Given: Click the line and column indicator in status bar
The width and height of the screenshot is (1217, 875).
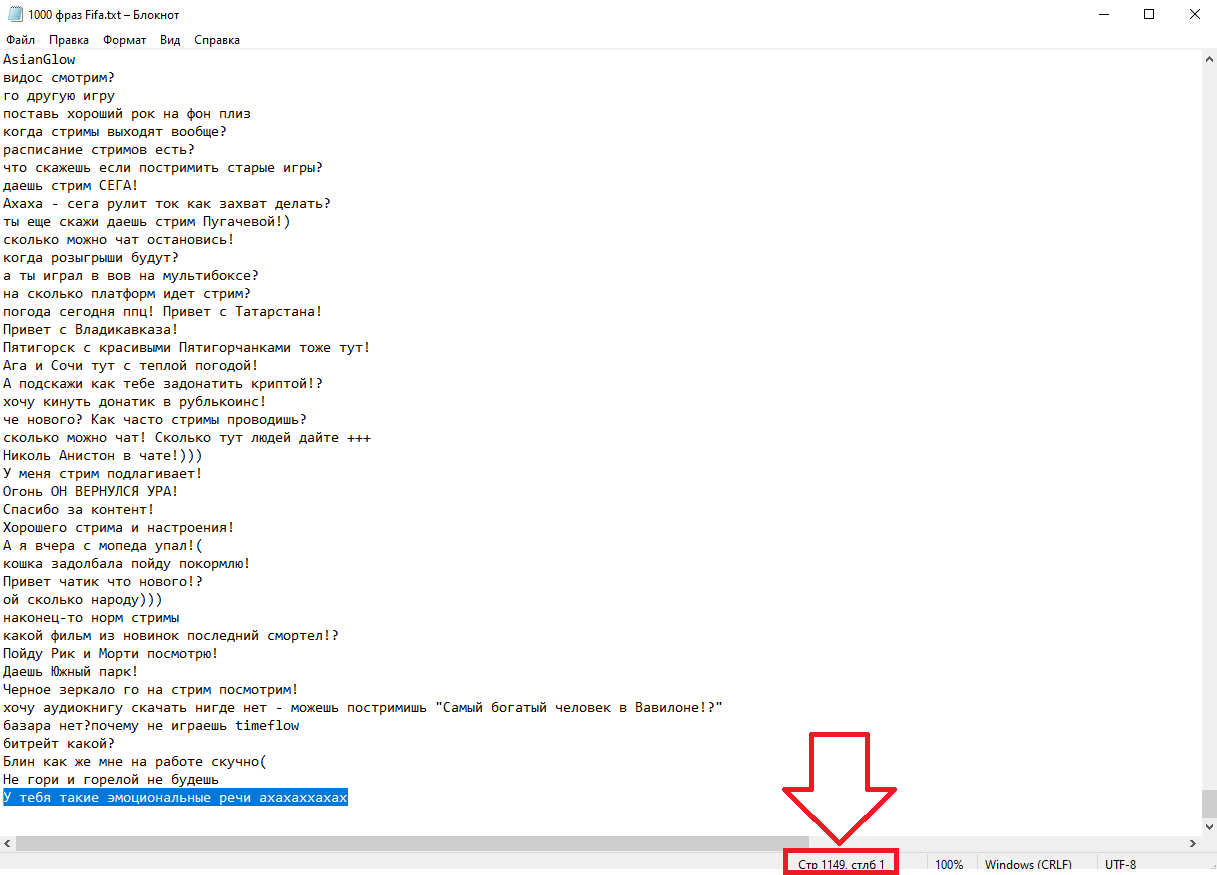Looking at the screenshot, I should click(841, 864).
